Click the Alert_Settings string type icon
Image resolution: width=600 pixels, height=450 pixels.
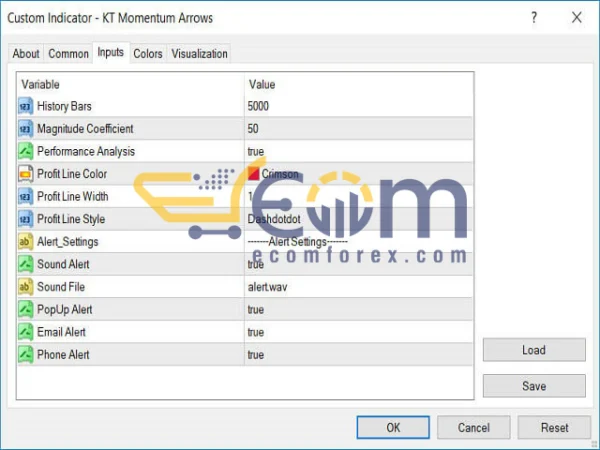pos(25,242)
